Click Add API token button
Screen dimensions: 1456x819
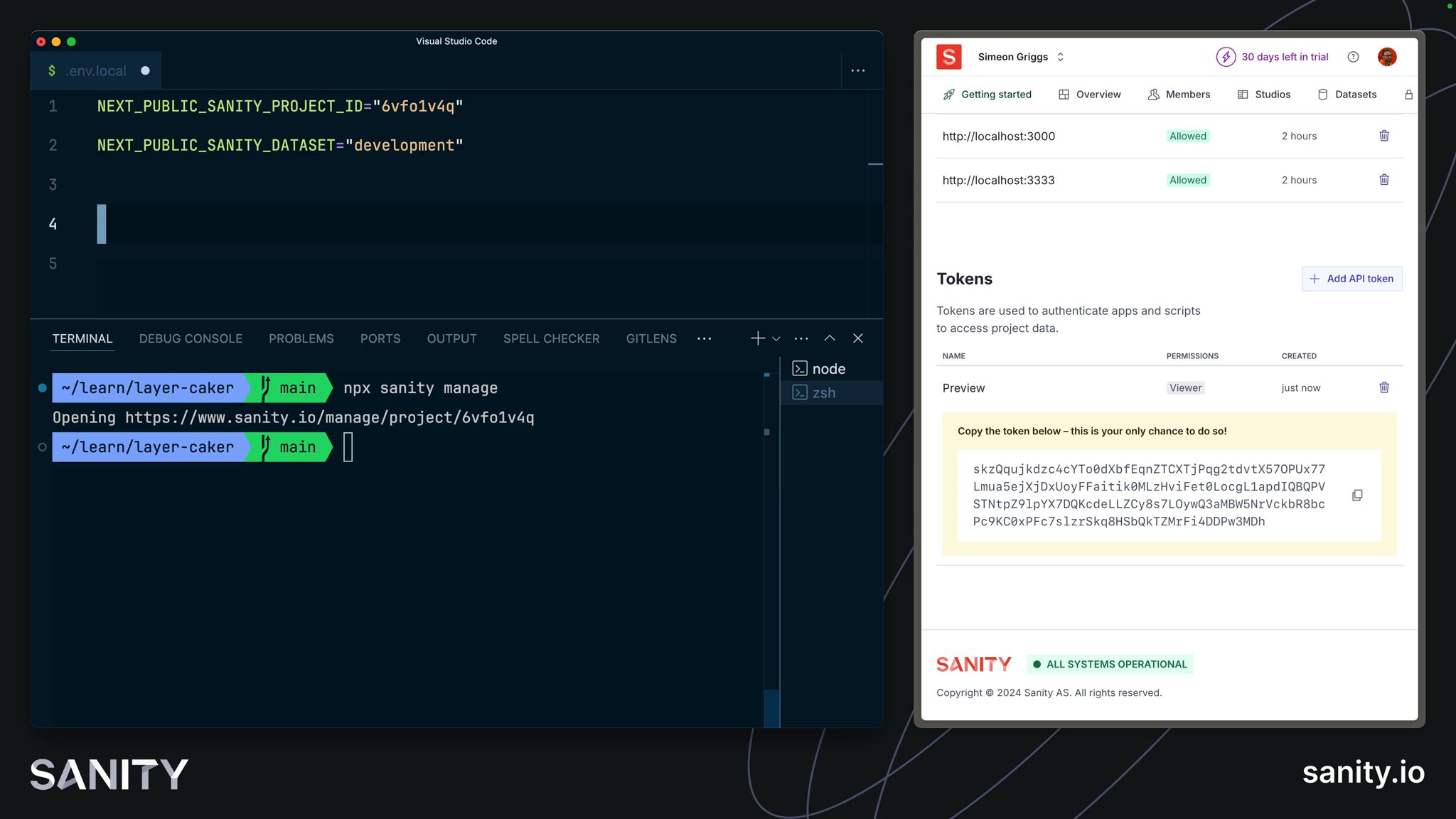[x=1352, y=278]
